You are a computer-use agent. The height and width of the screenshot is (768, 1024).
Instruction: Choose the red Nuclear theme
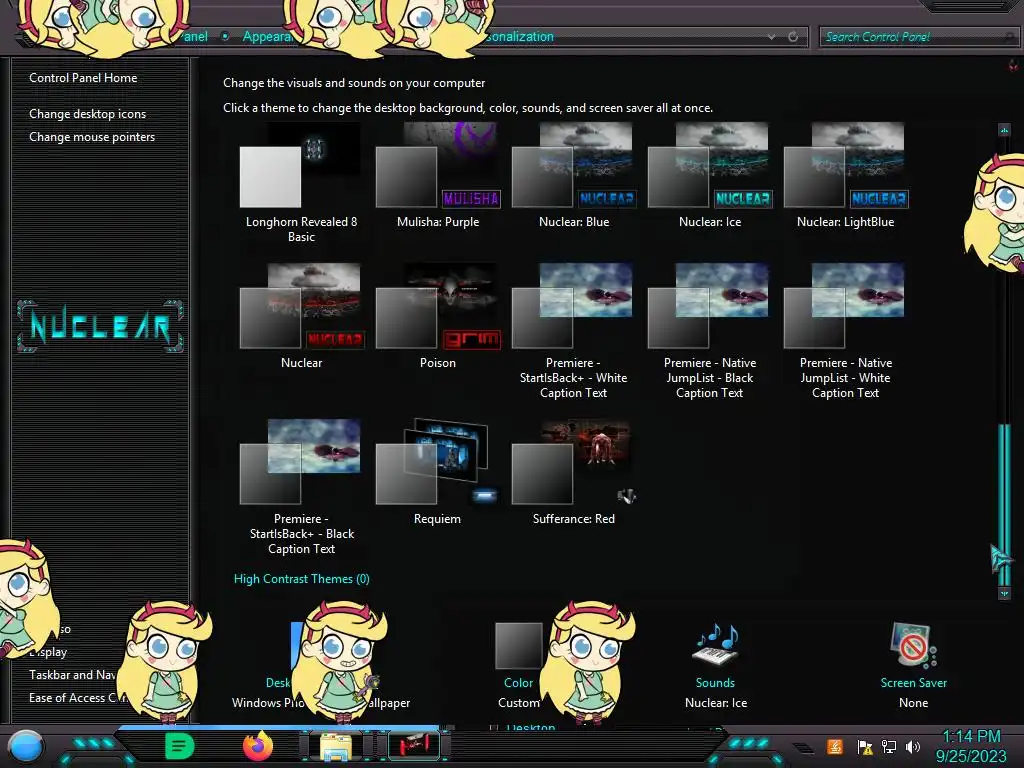point(301,317)
